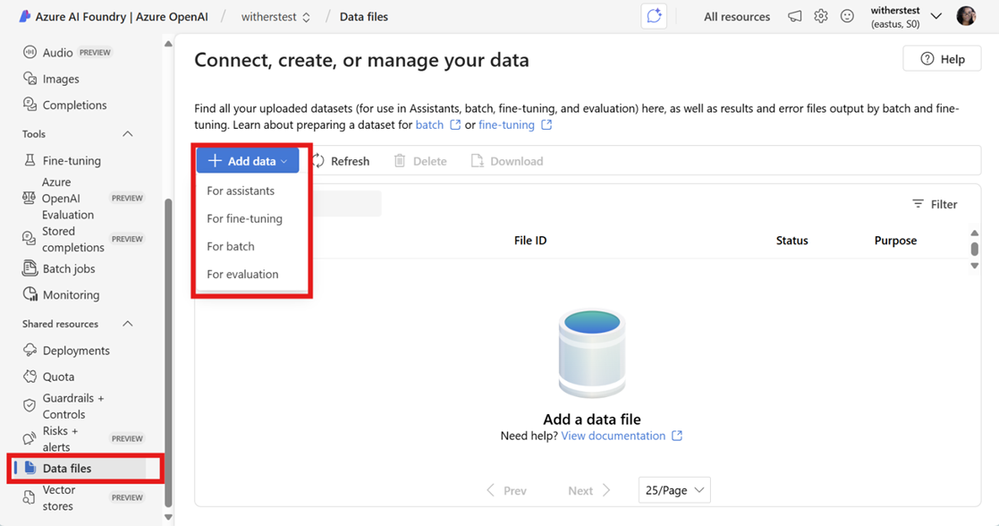The height and width of the screenshot is (526, 999).
Task: Click the table scroll down arrow
Action: [x=974, y=266]
